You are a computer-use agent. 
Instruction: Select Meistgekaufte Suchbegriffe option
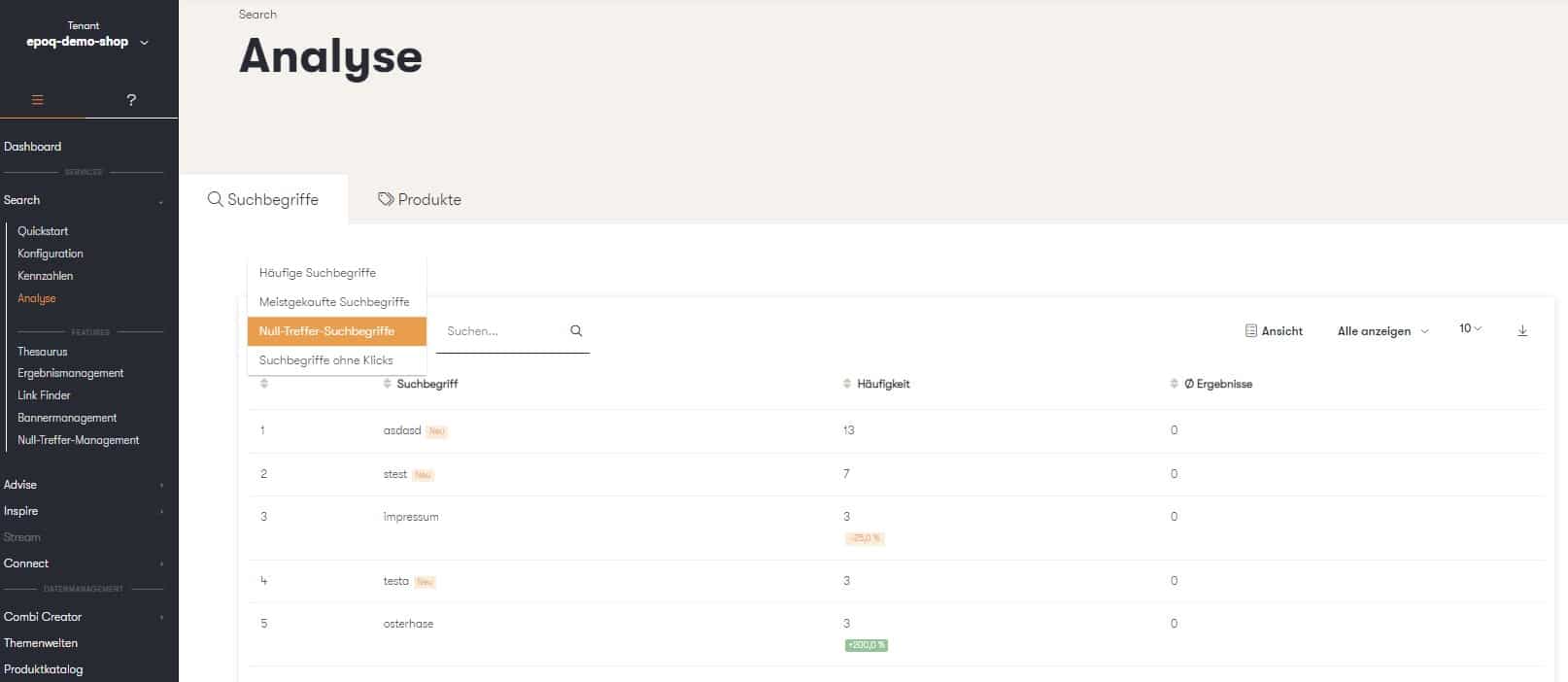(334, 302)
